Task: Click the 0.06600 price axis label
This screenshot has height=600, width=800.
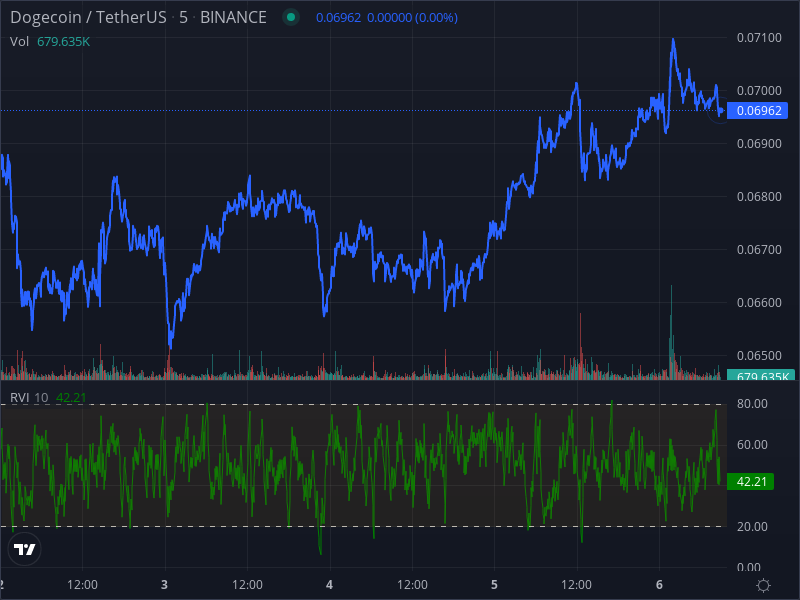Action: point(759,303)
